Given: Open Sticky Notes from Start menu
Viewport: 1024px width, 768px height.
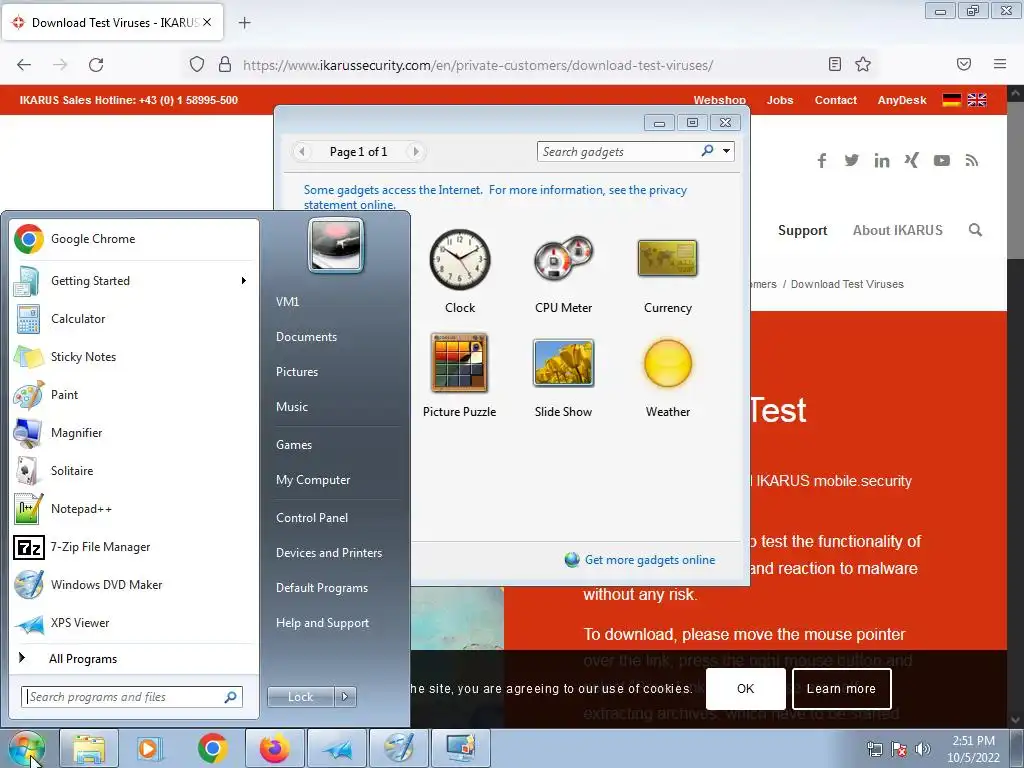Looking at the screenshot, I should [134, 357].
